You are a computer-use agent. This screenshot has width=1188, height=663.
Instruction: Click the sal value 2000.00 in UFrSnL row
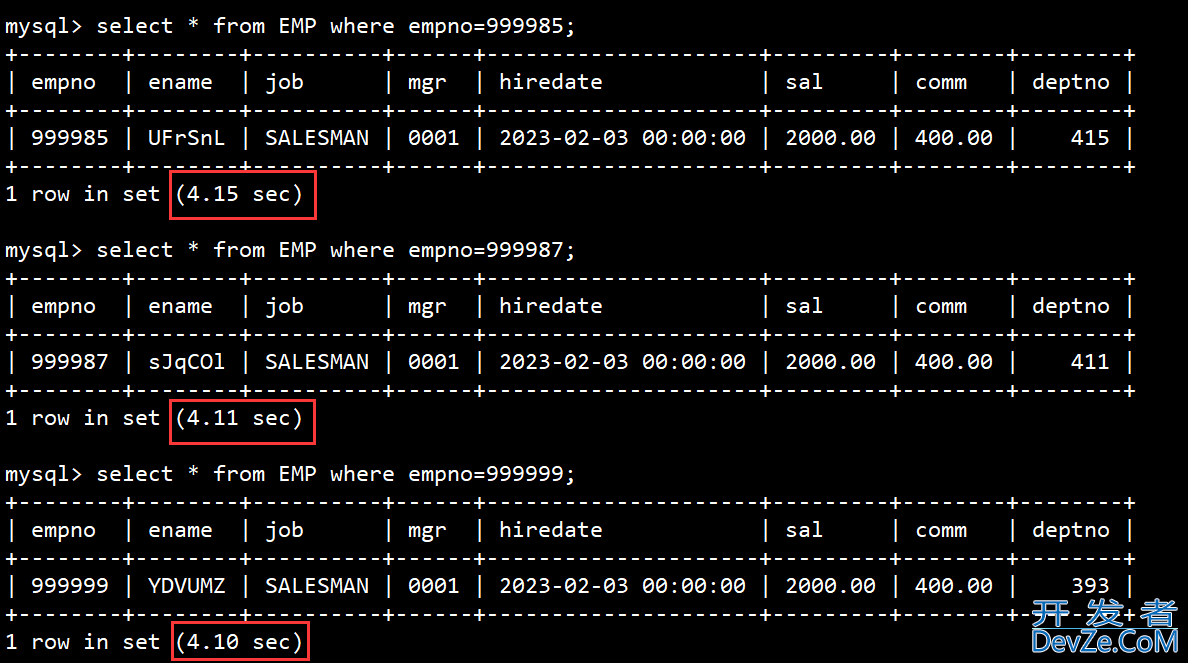coord(830,138)
